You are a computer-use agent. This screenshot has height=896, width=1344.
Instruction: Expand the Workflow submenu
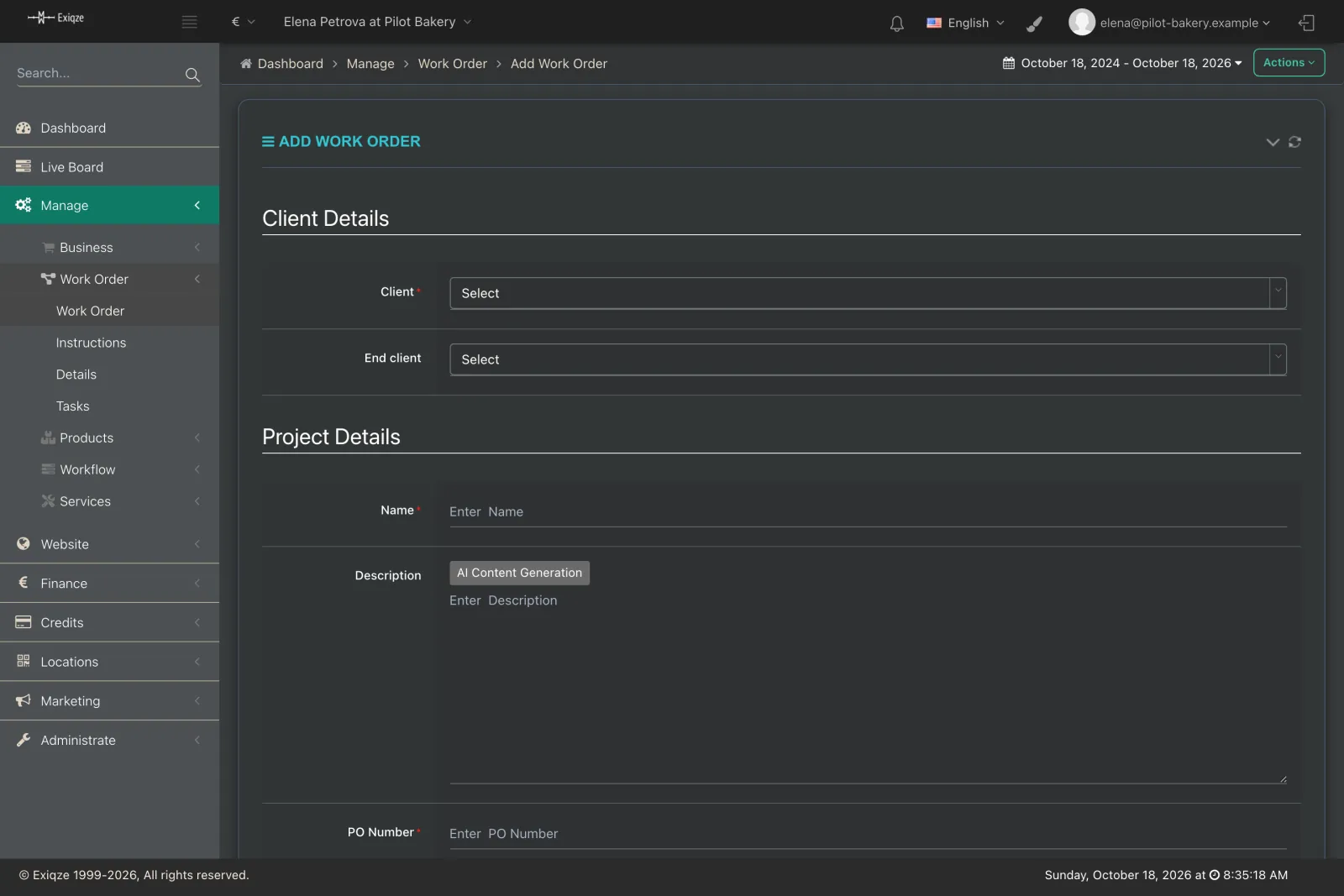109,469
